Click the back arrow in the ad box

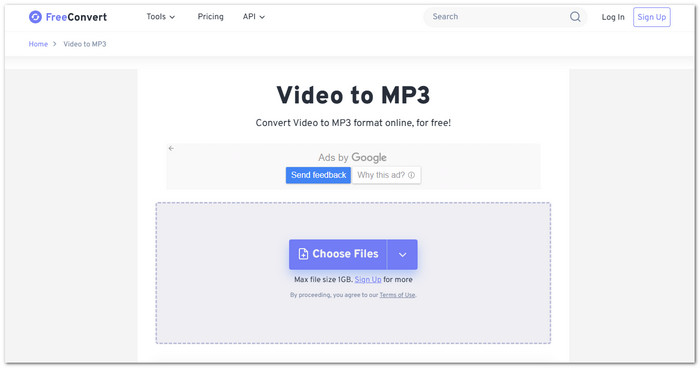pos(171,148)
